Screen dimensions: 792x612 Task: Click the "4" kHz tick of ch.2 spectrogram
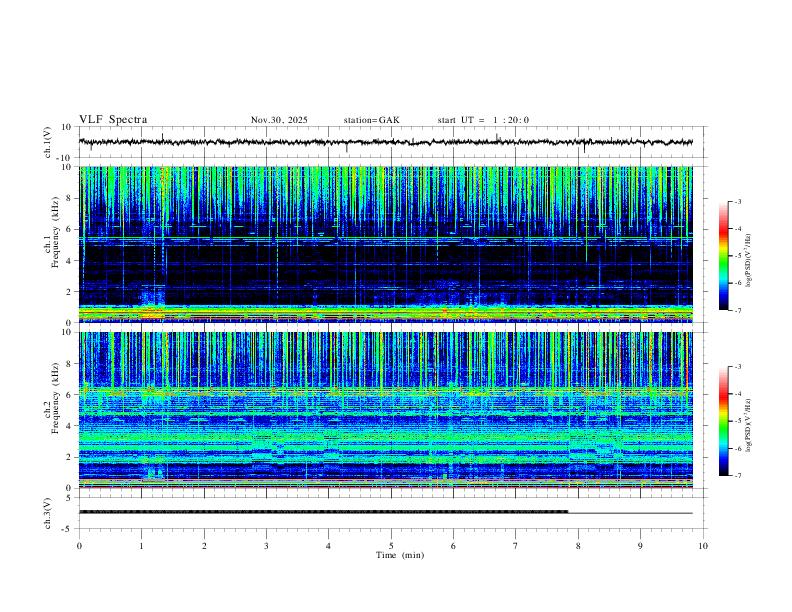[69, 426]
